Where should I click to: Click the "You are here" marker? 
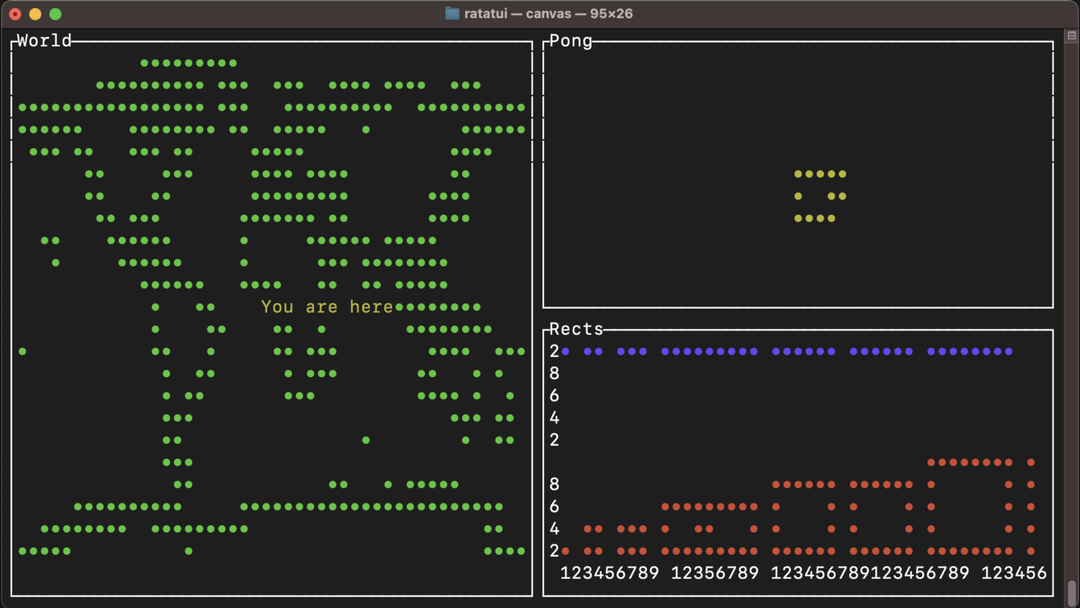[327, 307]
